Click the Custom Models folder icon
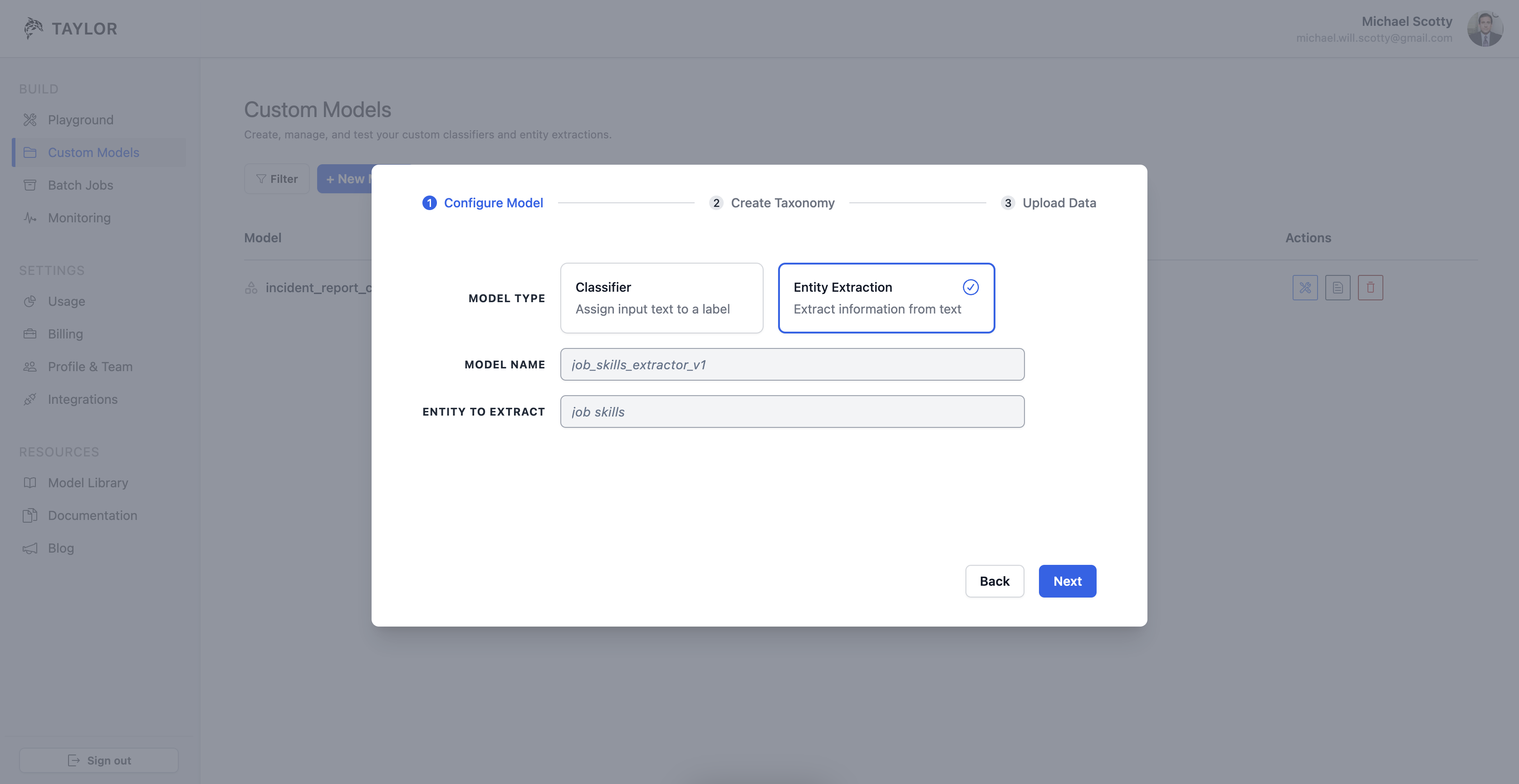 coord(29,152)
